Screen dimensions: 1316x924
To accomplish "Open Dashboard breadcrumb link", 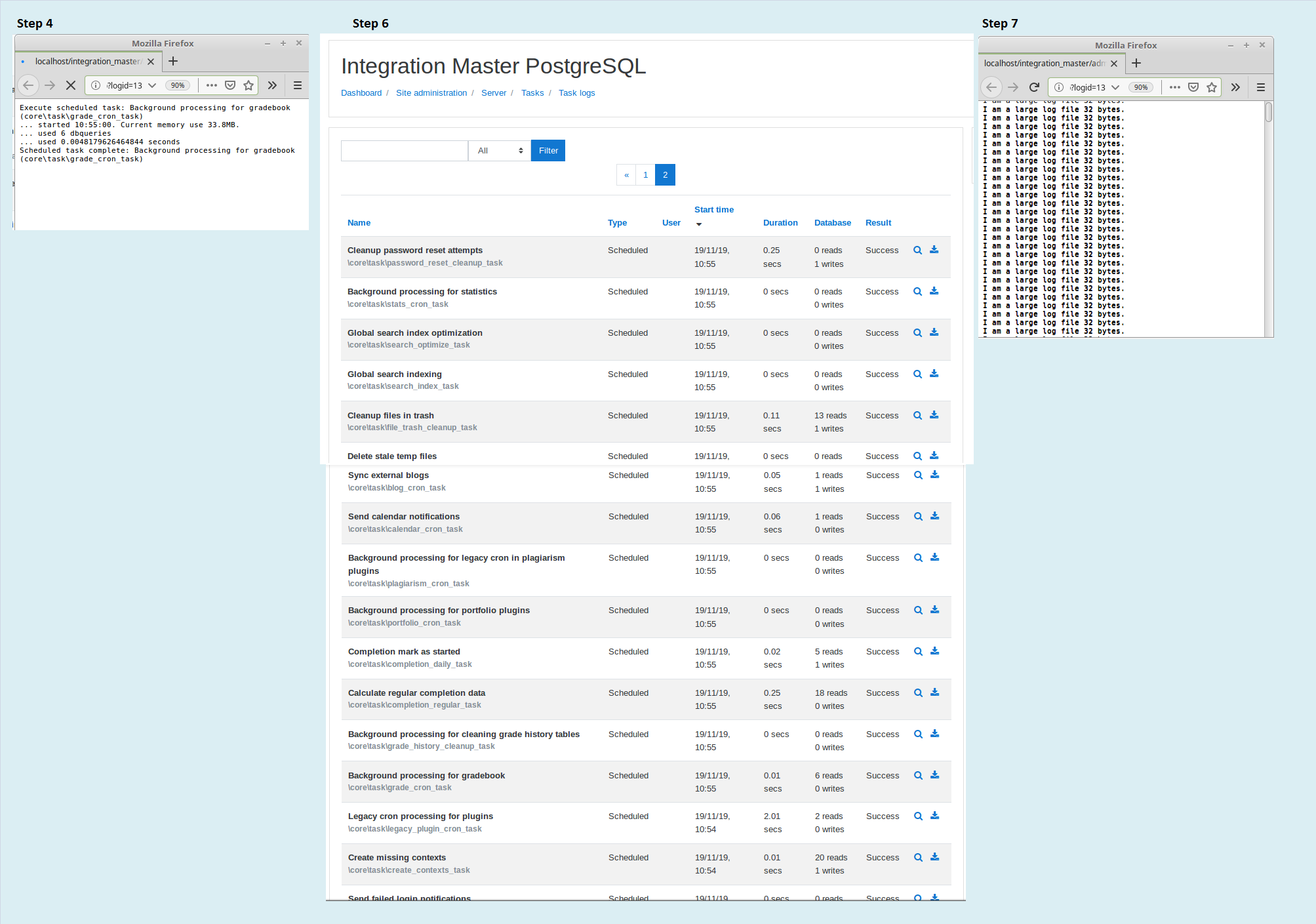I will 361,93.
